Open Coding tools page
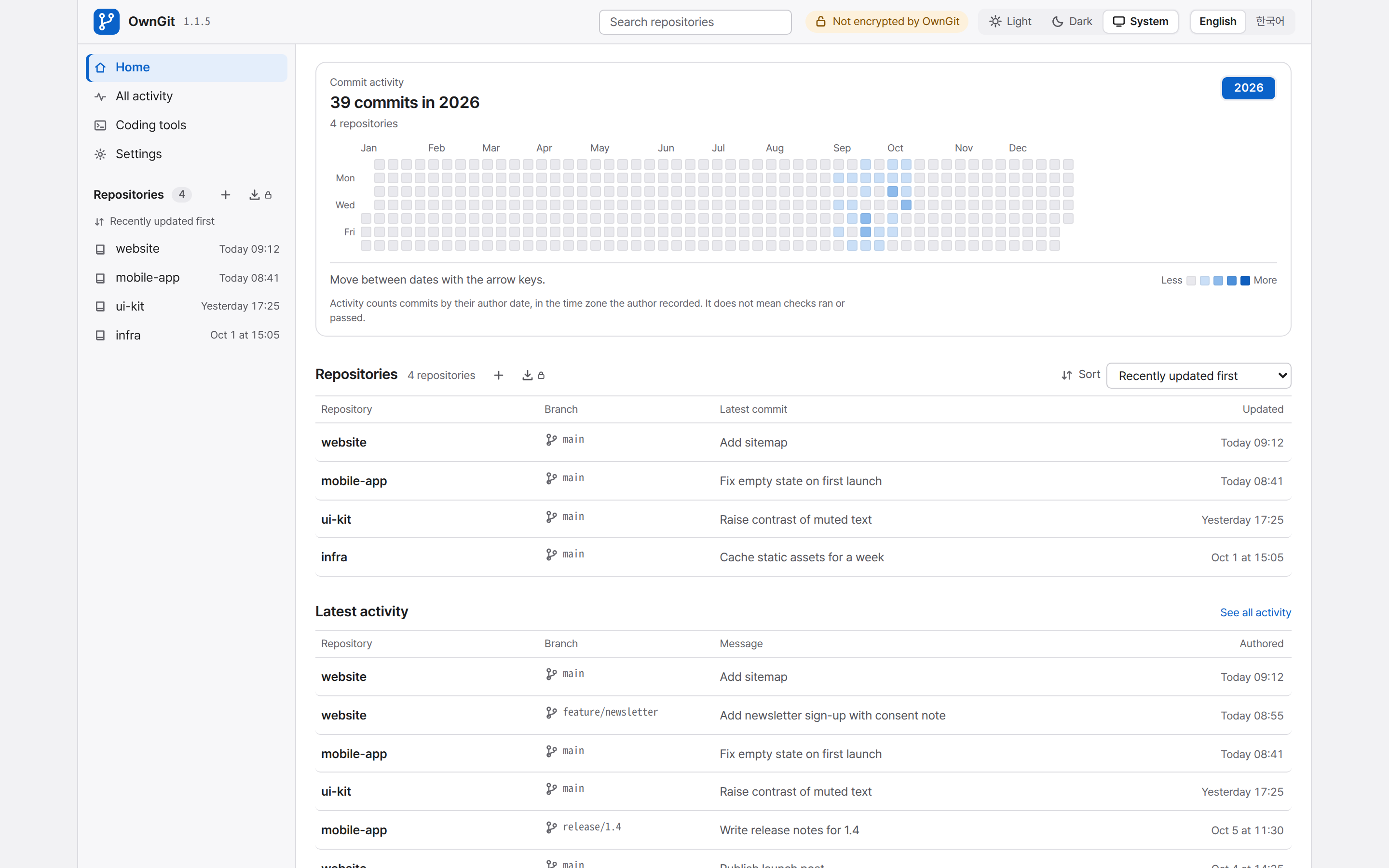The height and width of the screenshot is (868, 1389). [x=187, y=125]
